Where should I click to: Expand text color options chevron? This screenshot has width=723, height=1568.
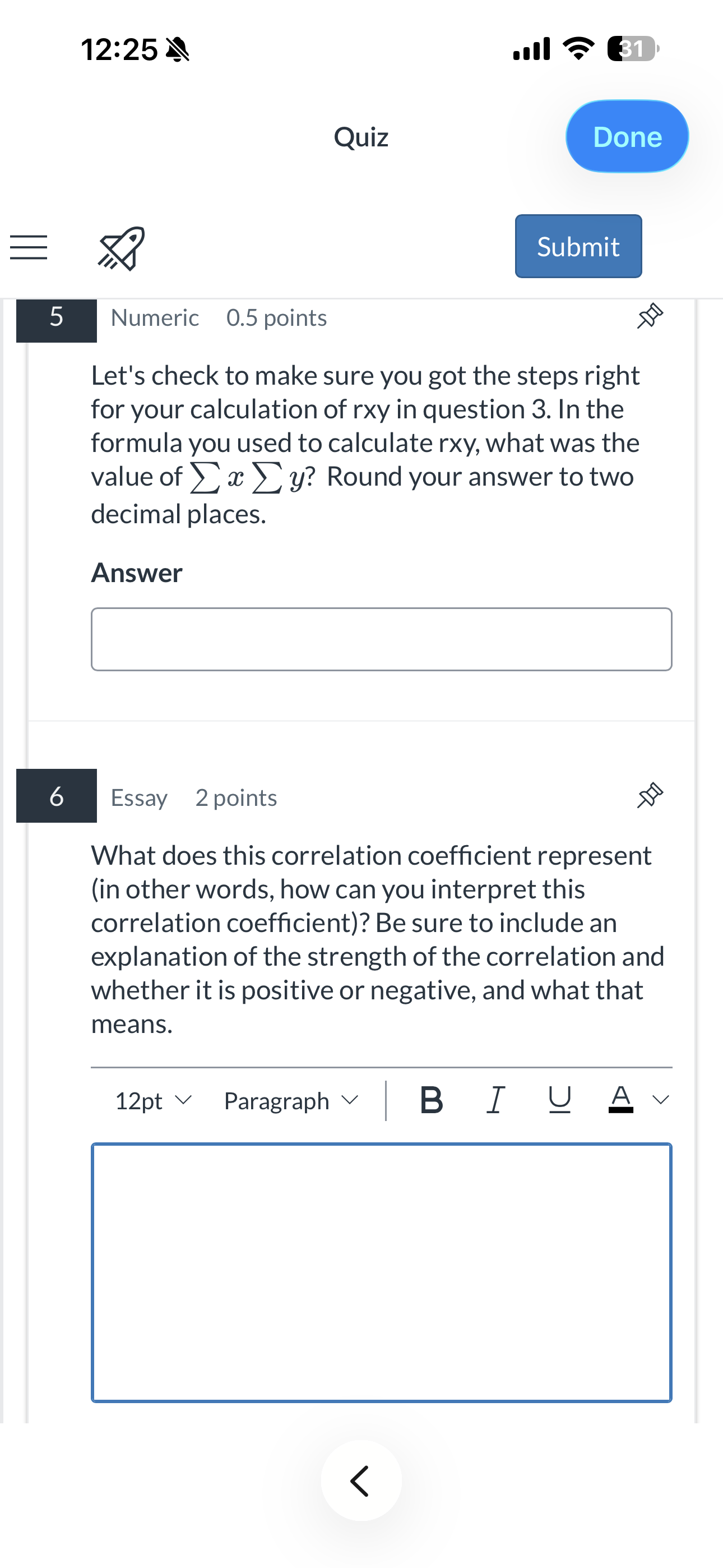[661, 1100]
